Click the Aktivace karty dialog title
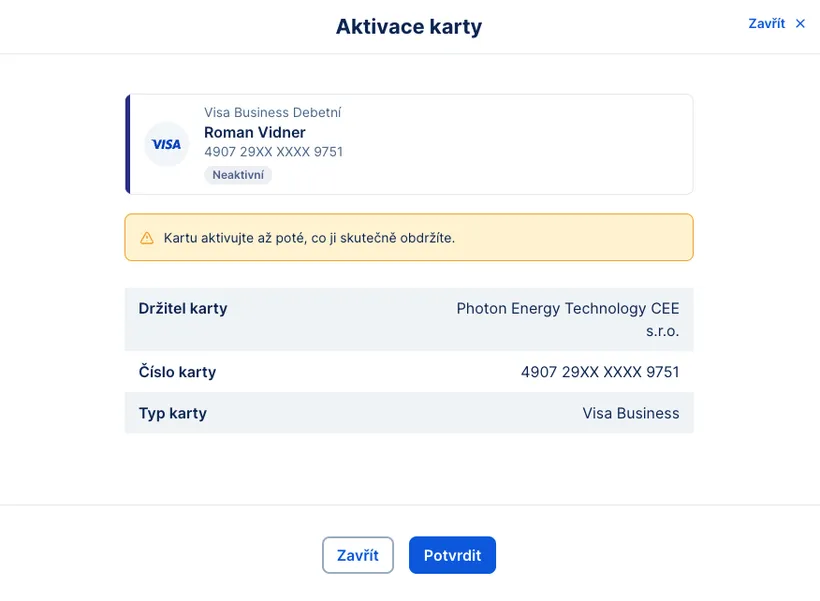The width and height of the screenshot is (820, 601). click(x=409, y=26)
